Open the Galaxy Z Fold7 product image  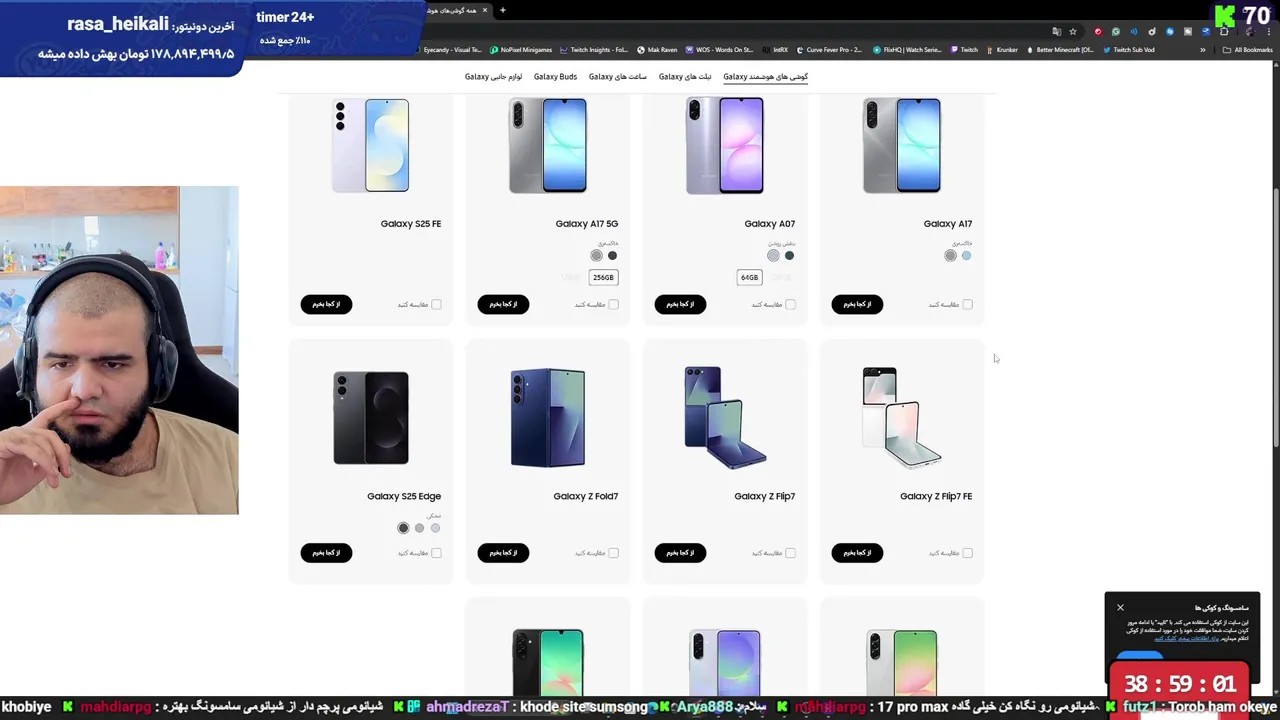point(548,418)
